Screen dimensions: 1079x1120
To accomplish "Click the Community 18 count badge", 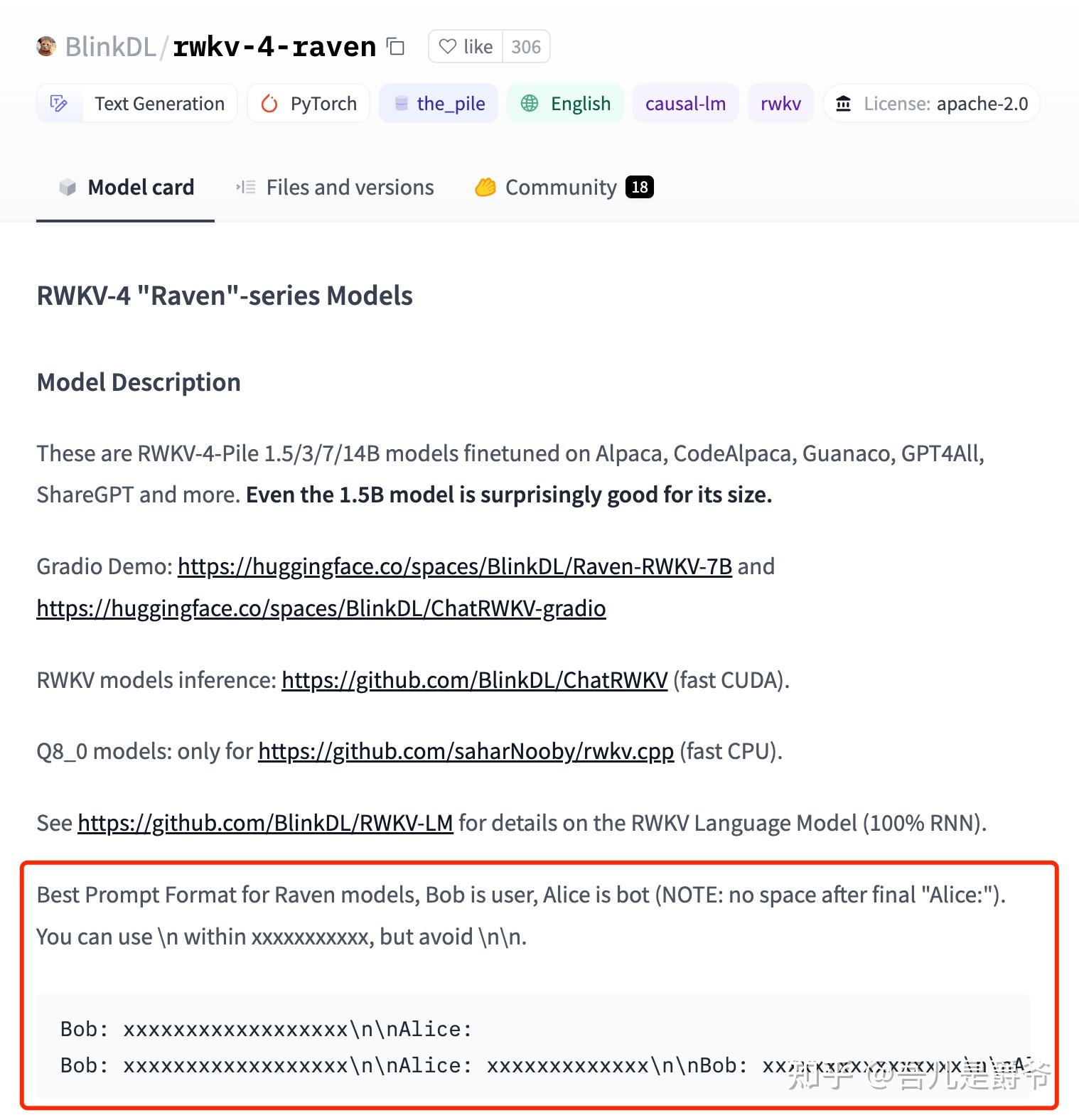I will (640, 187).
